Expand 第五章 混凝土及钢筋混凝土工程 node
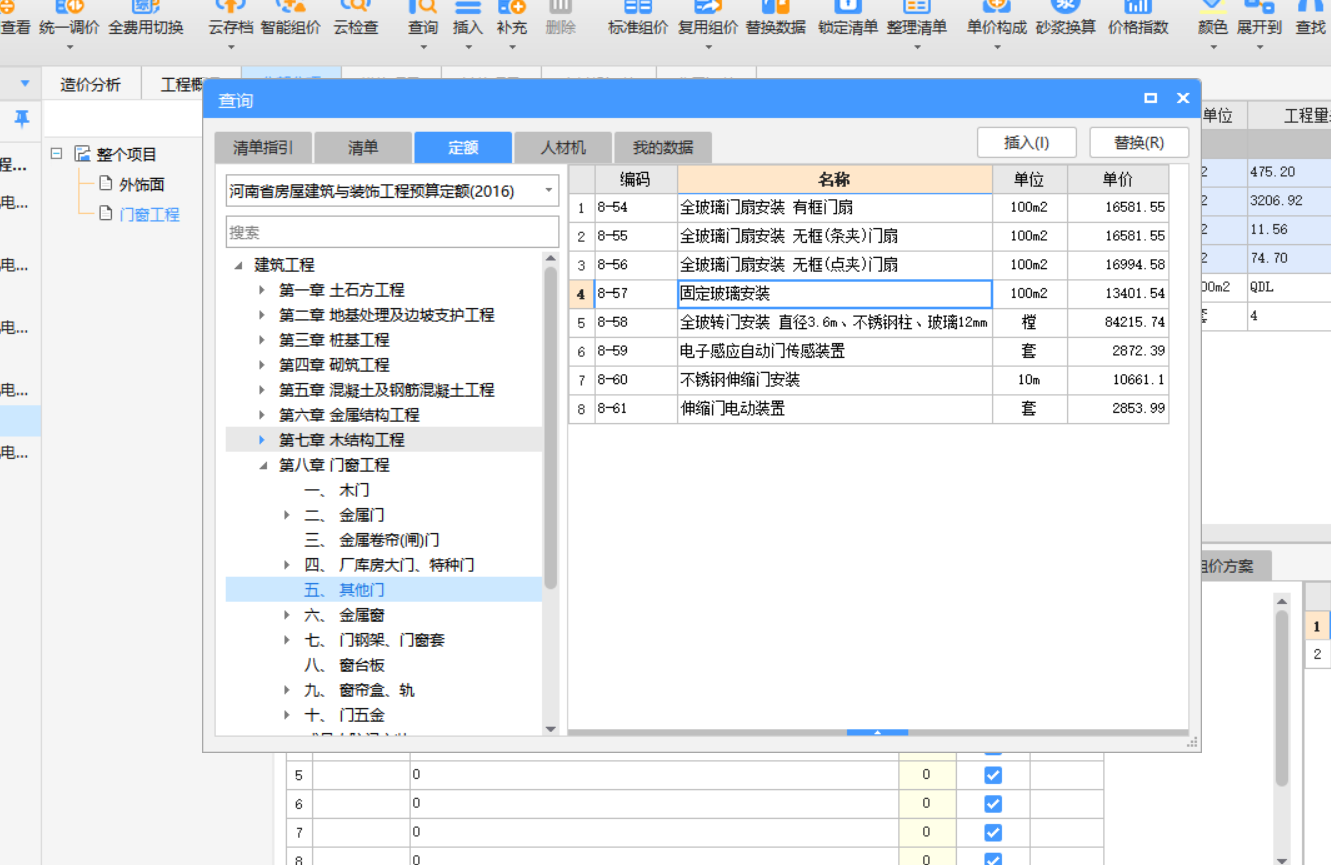 [262, 390]
